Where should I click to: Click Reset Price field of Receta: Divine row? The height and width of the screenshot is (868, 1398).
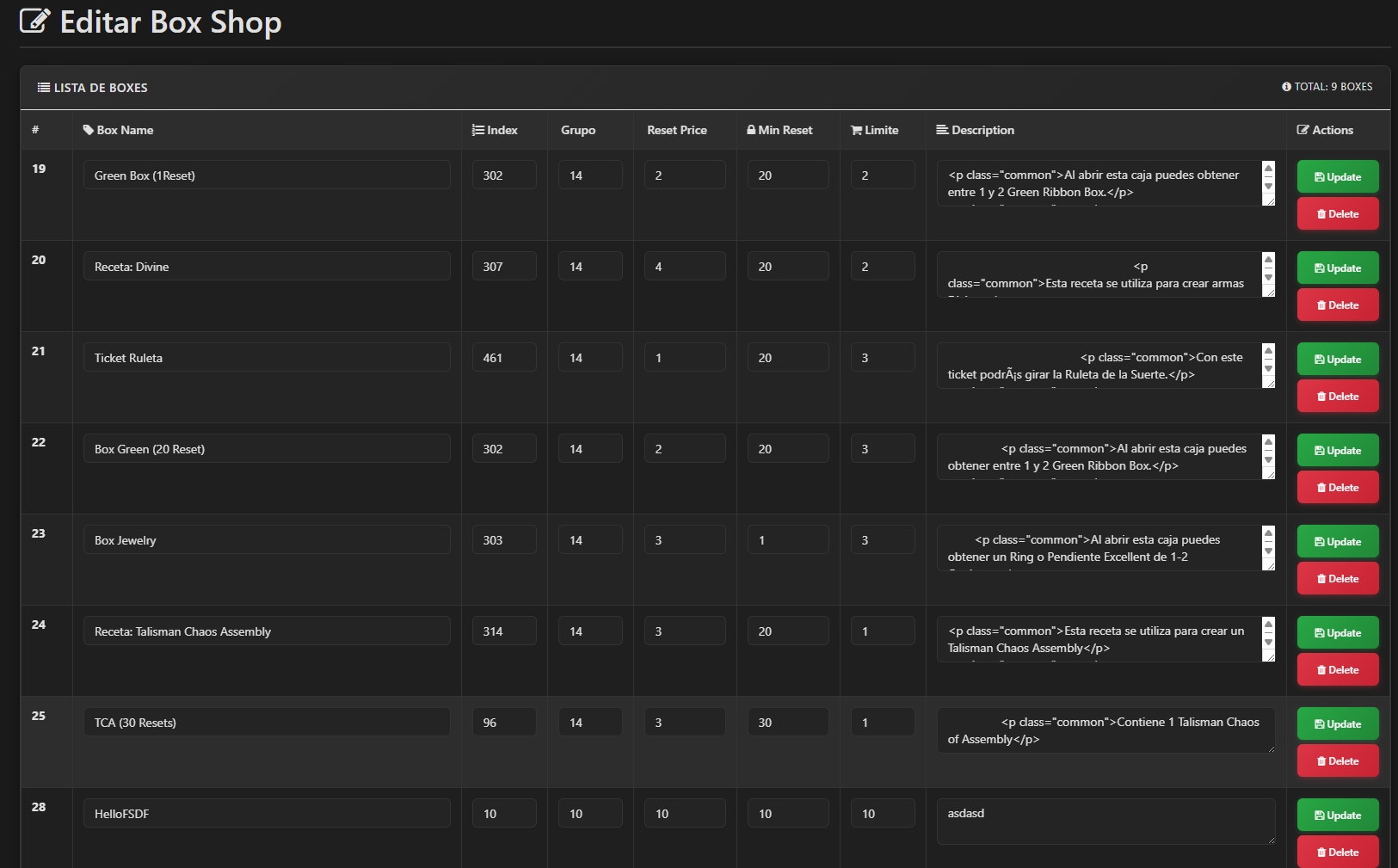click(x=684, y=267)
